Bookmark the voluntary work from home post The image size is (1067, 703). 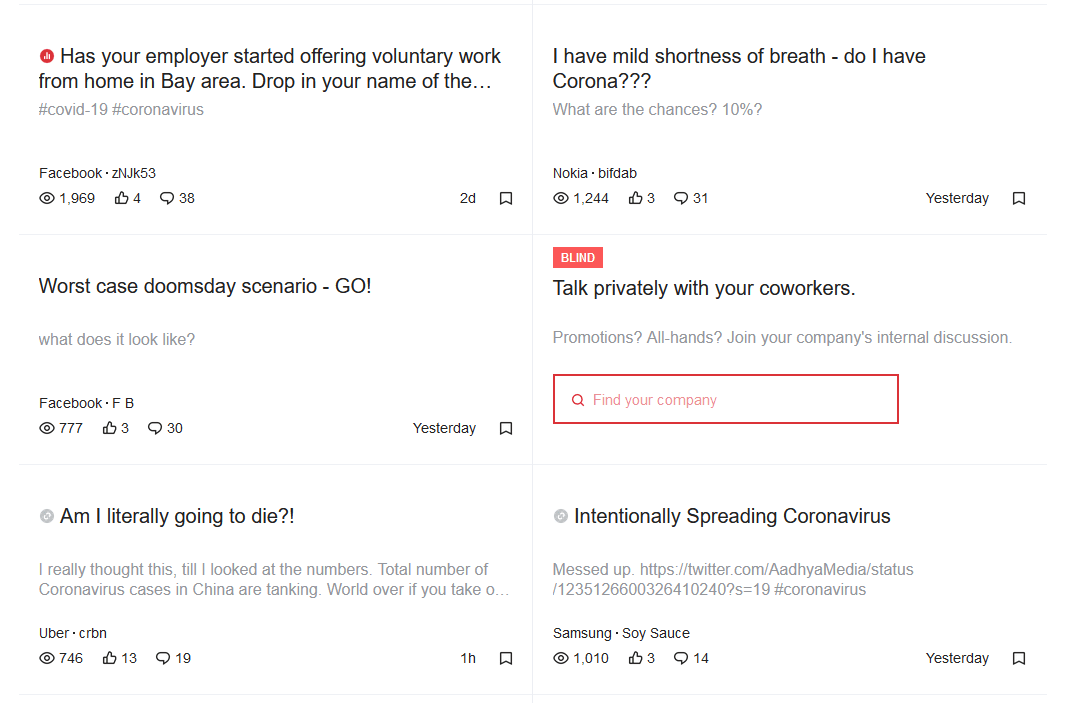point(506,198)
